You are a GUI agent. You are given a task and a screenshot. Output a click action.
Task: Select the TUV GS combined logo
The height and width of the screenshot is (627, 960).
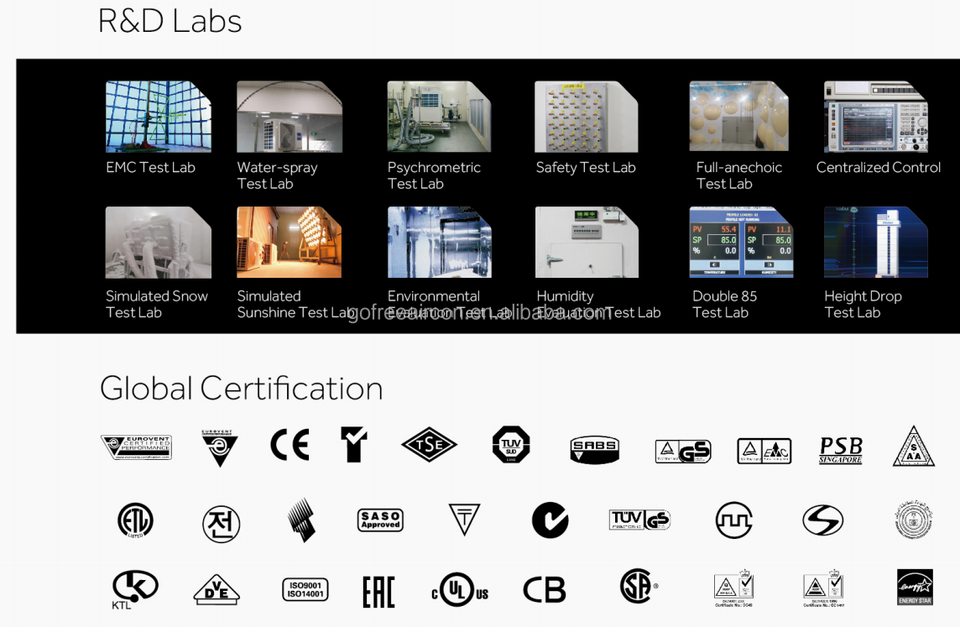point(640,520)
